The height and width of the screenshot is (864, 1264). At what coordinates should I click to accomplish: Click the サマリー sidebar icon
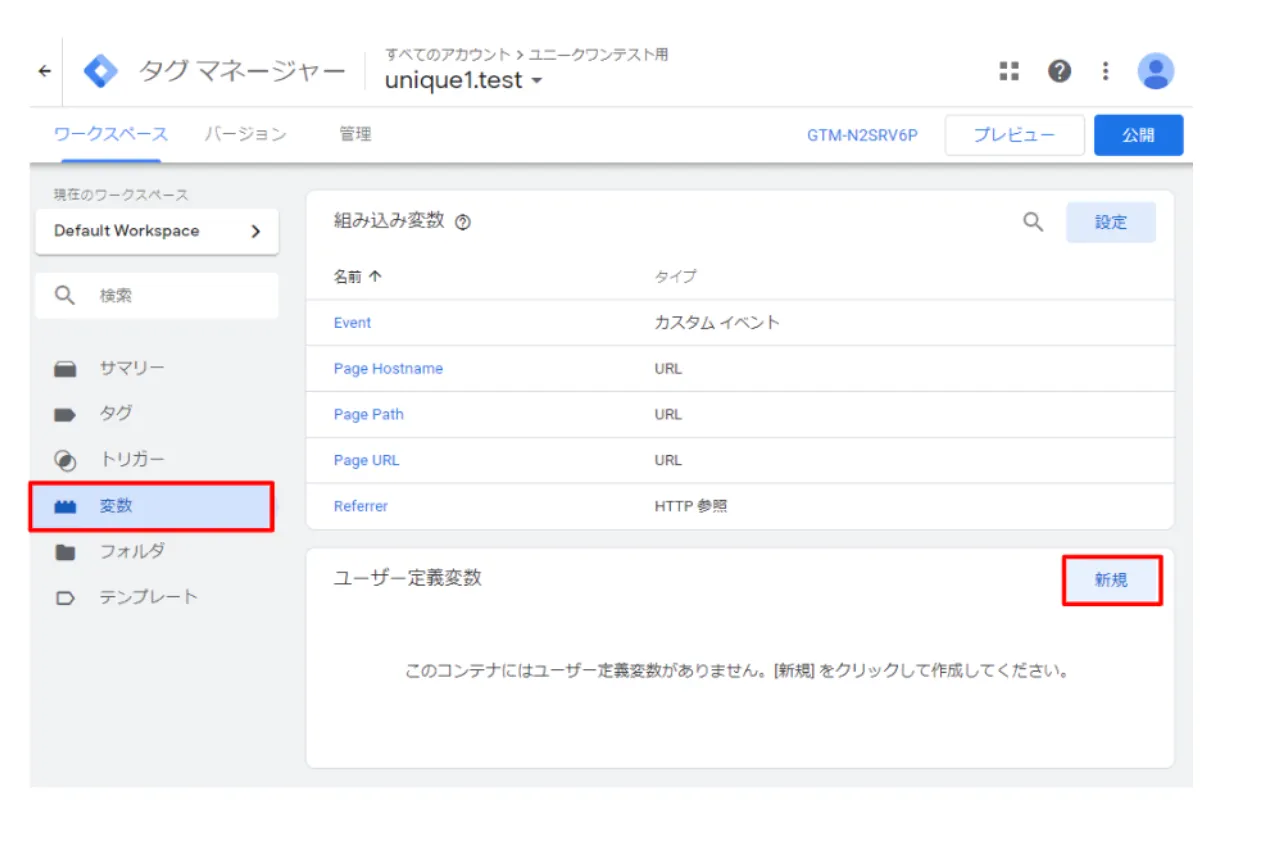coord(66,369)
